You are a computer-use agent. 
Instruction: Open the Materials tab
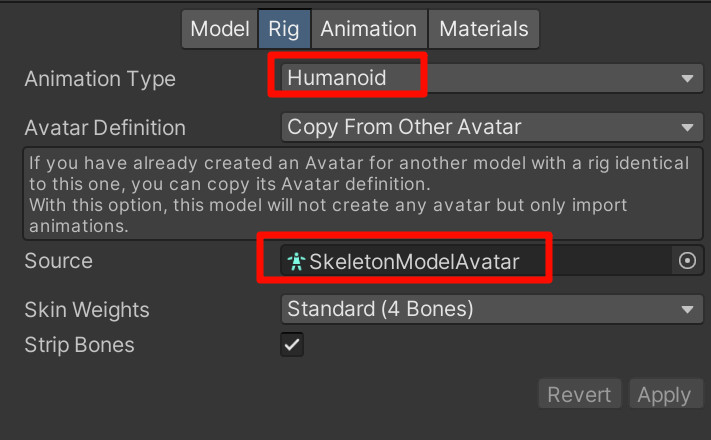pos(484,29)
